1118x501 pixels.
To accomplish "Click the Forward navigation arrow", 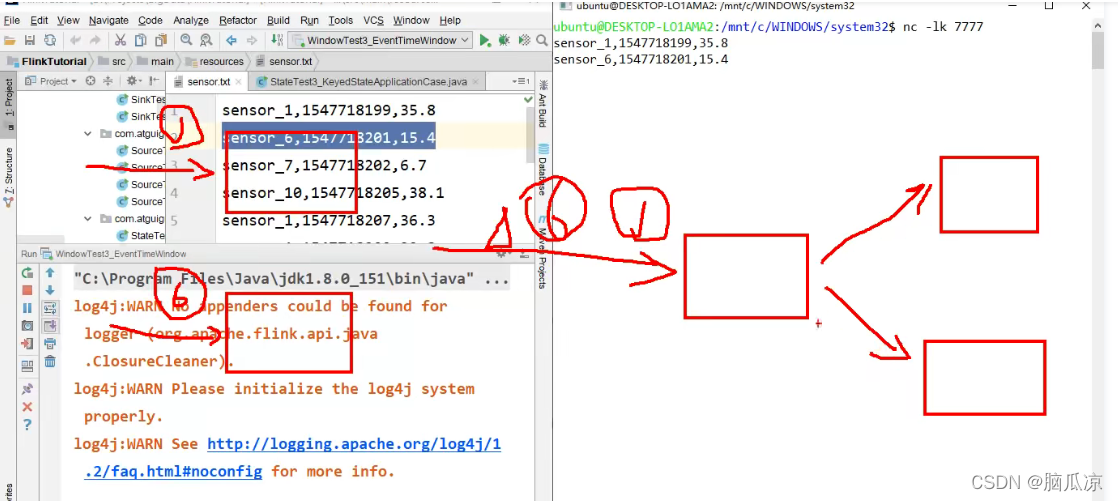I will point(251,41).
